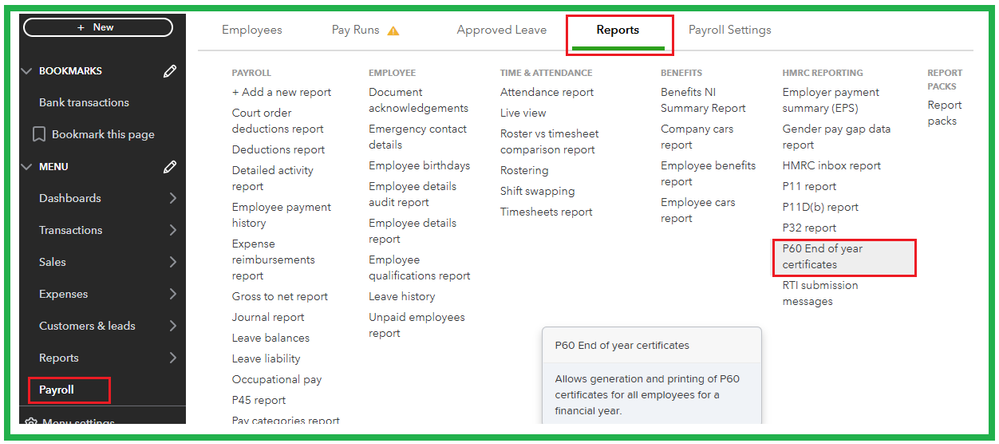The height and width of the screenshot is (444, 999).
Task: Expand the Customers & leads submenu arrow
Action: pyautogui.click(x=173, y=326)
